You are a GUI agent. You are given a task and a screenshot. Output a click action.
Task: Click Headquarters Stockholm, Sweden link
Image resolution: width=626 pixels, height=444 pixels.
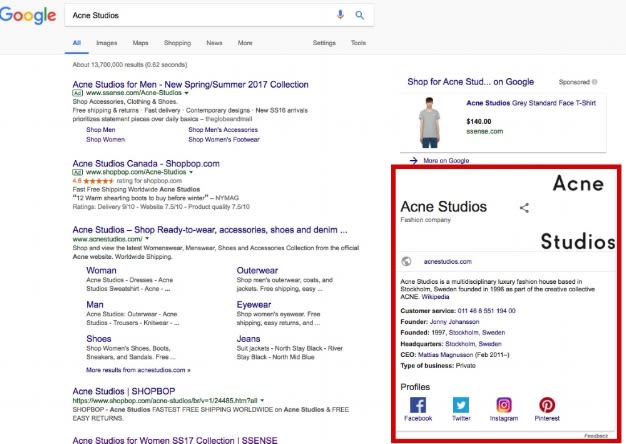473,344
